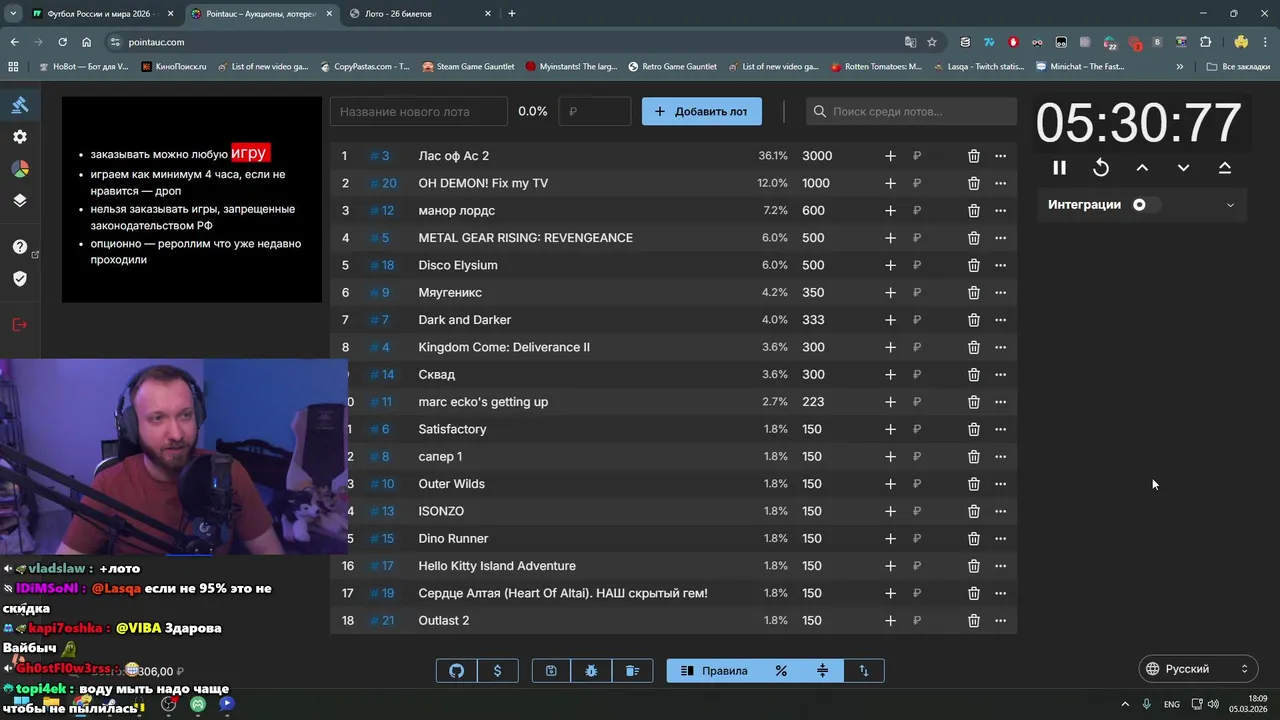Toggle the Интеграции switch
The width and height of the screenshot is (1280, 720).
click(1145, 205)
